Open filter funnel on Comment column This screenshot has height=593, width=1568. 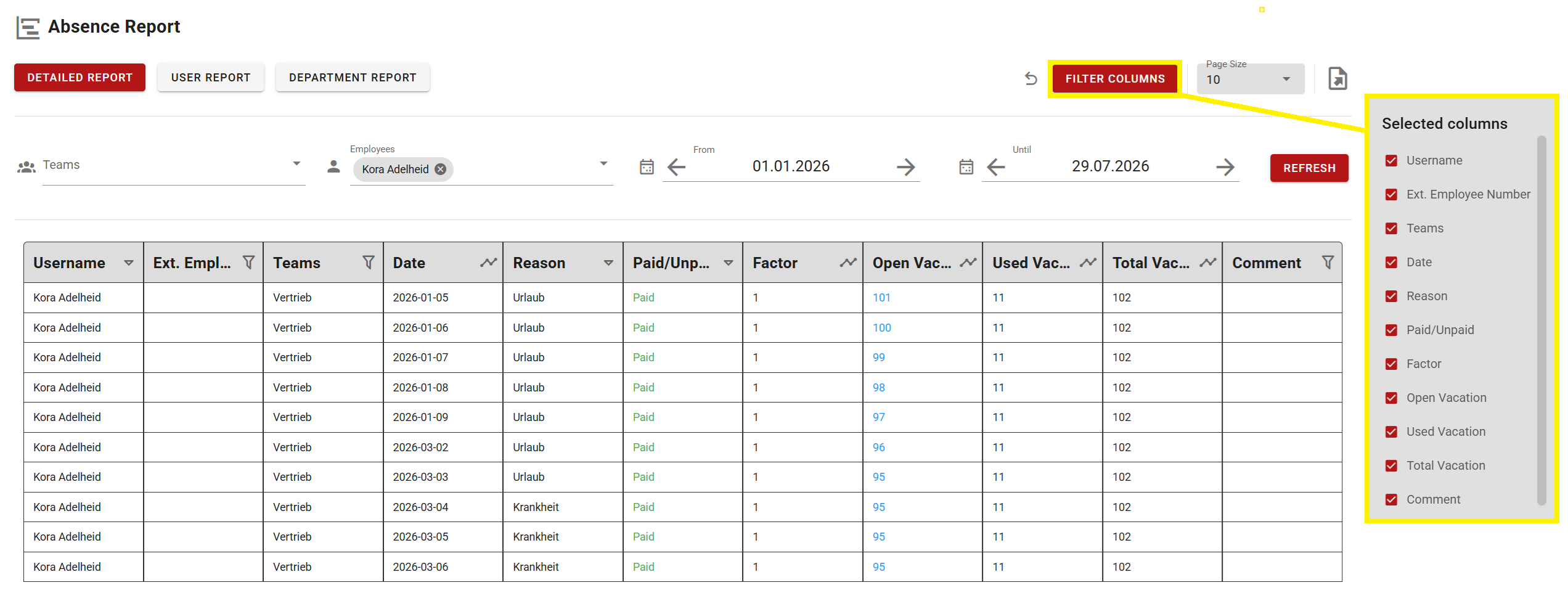pyautogui.click(x=1328, y=263)
